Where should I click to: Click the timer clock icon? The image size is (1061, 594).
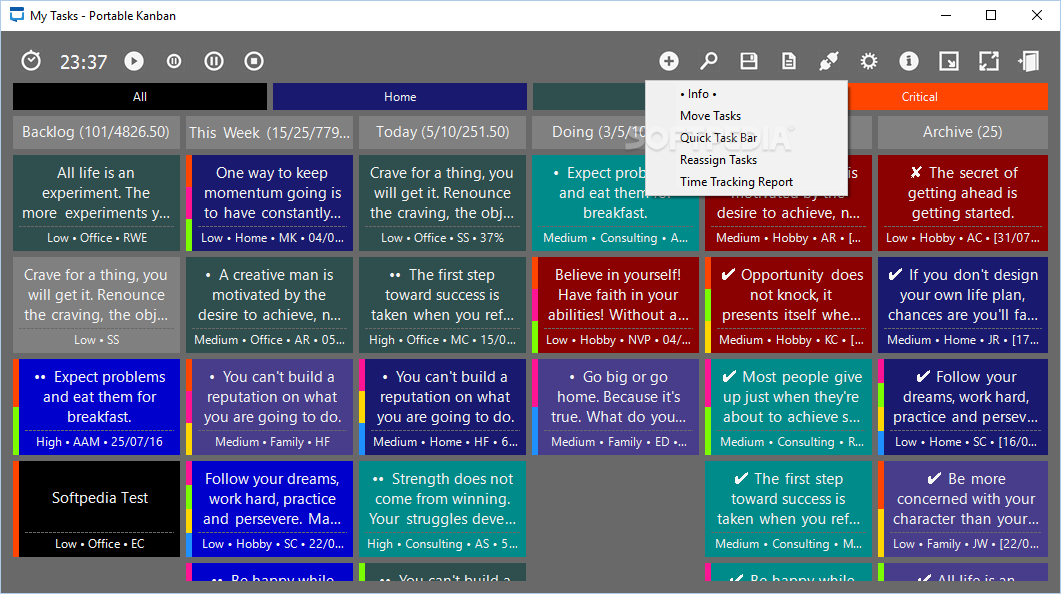(32, 62)
